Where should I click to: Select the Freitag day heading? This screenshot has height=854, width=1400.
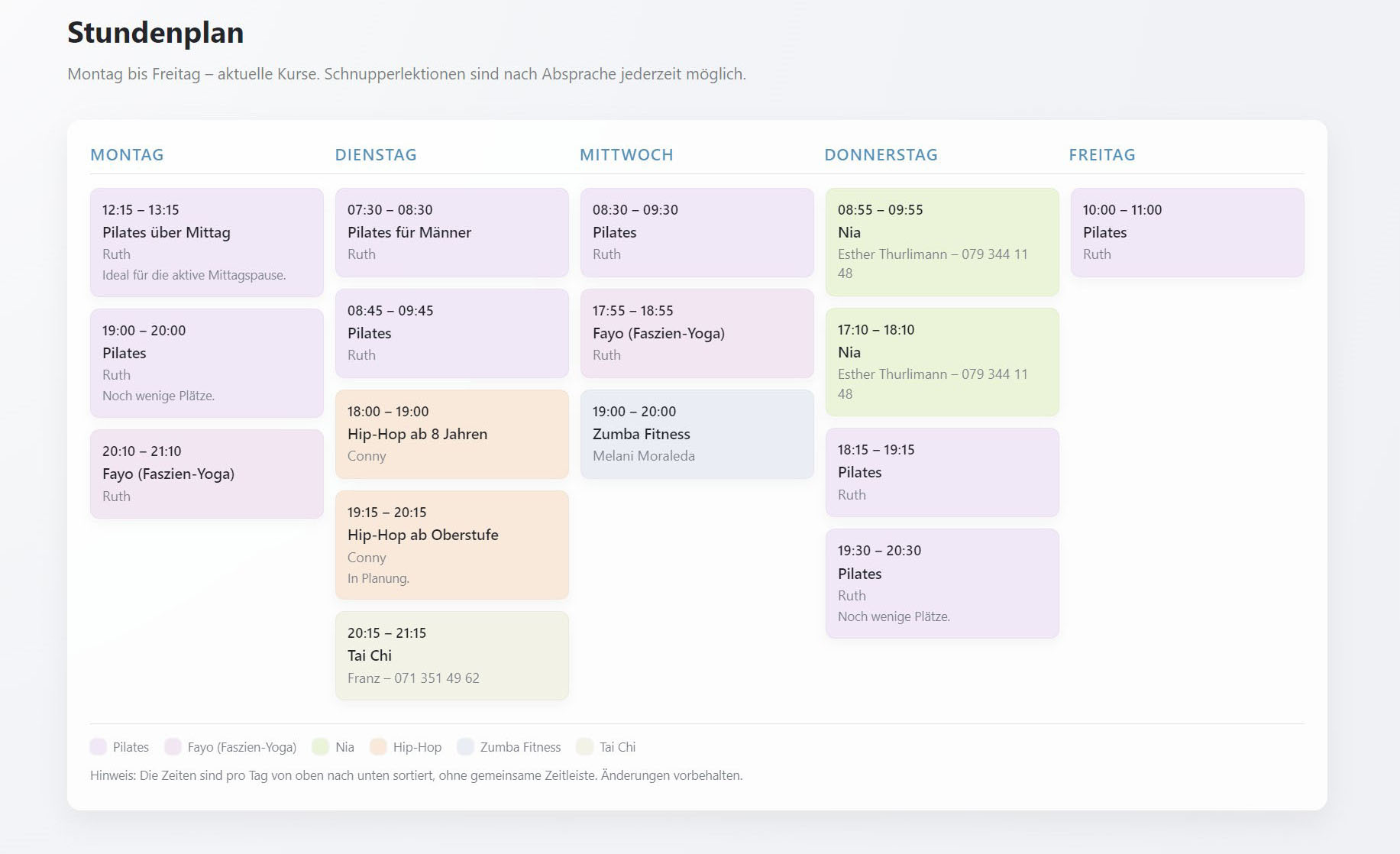point(1101,155)
